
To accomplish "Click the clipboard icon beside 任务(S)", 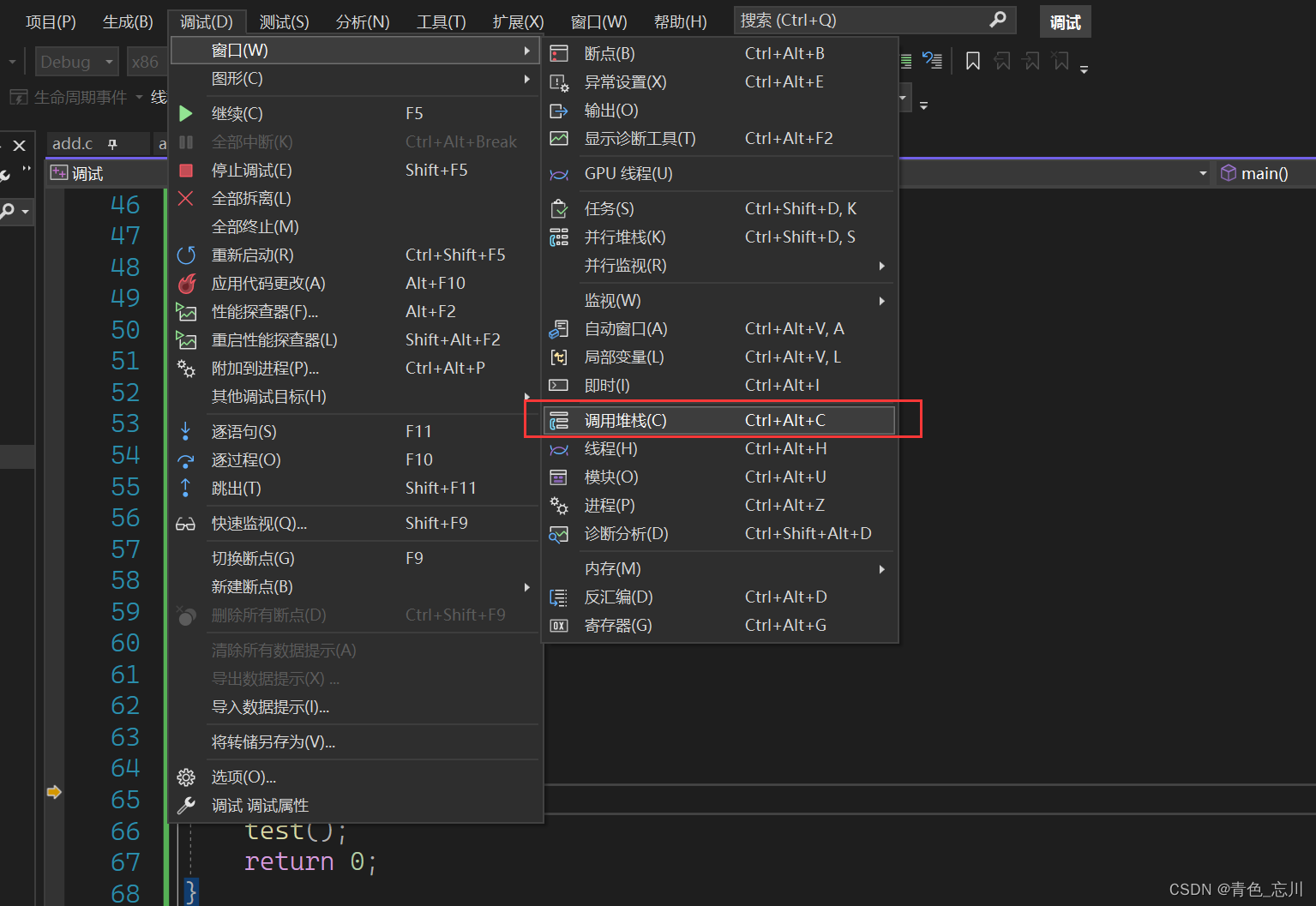I will point(559,208).
